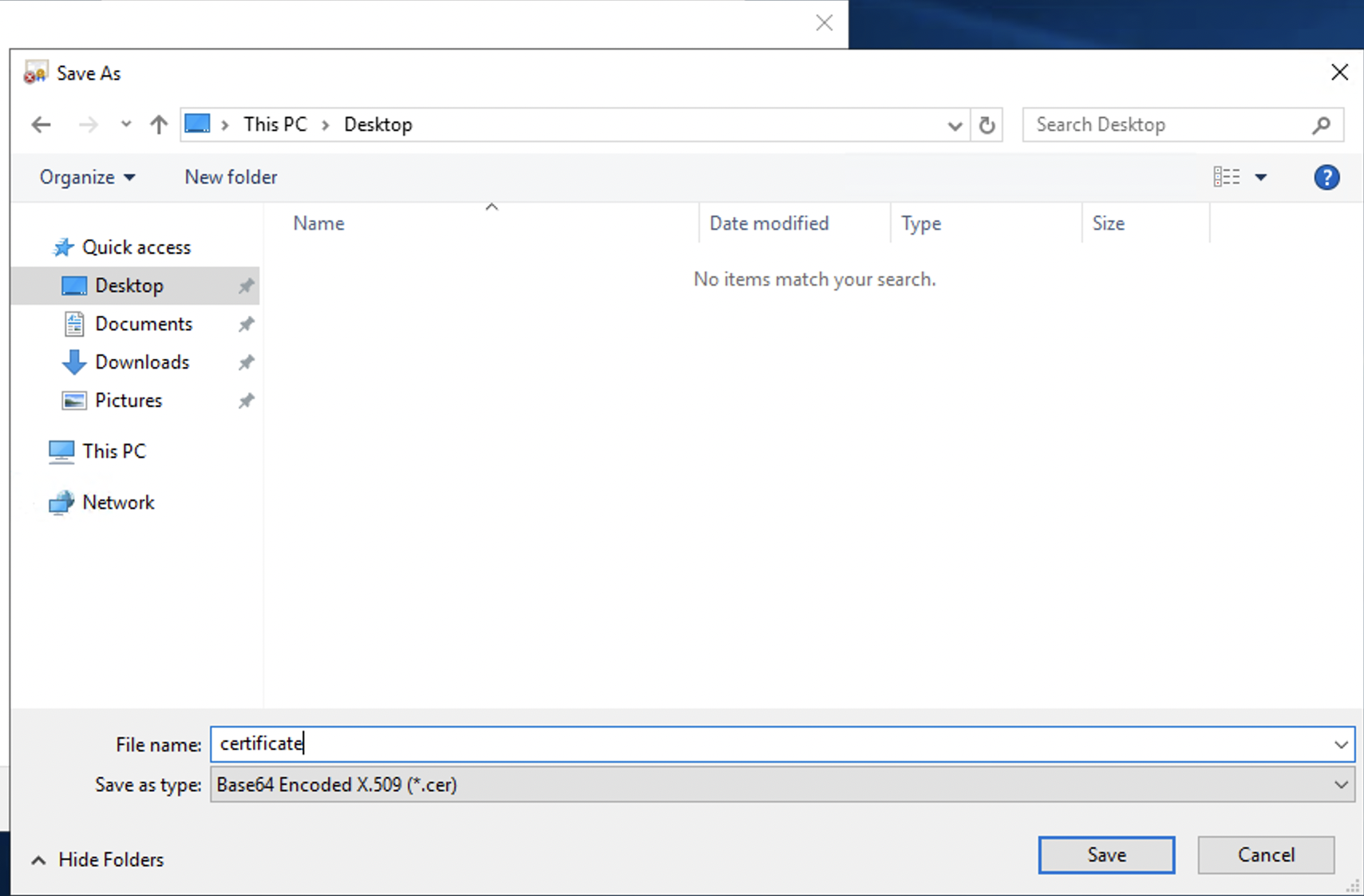The image size is (1364, 896).
Task: Select the Pictures folder in sidebar
Action: point(128,400)
